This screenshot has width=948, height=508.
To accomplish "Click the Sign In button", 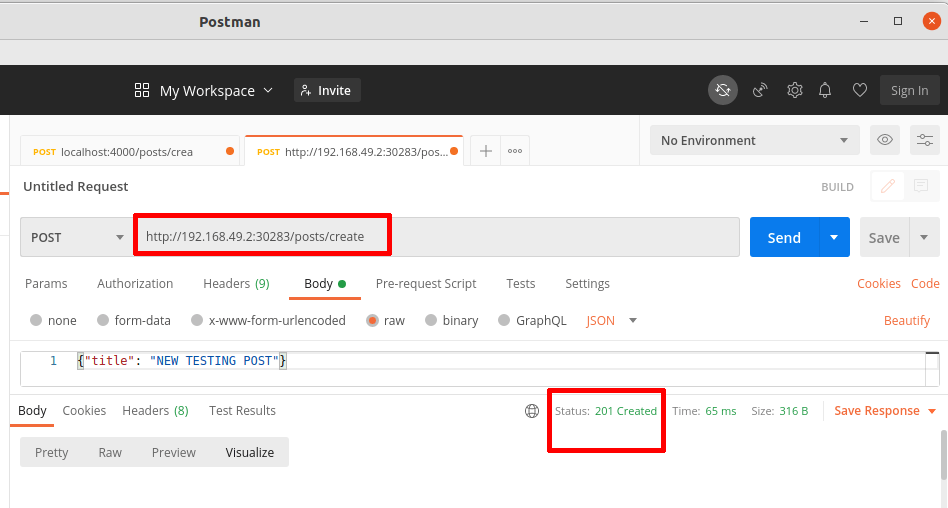I will (x=909, y=90).
